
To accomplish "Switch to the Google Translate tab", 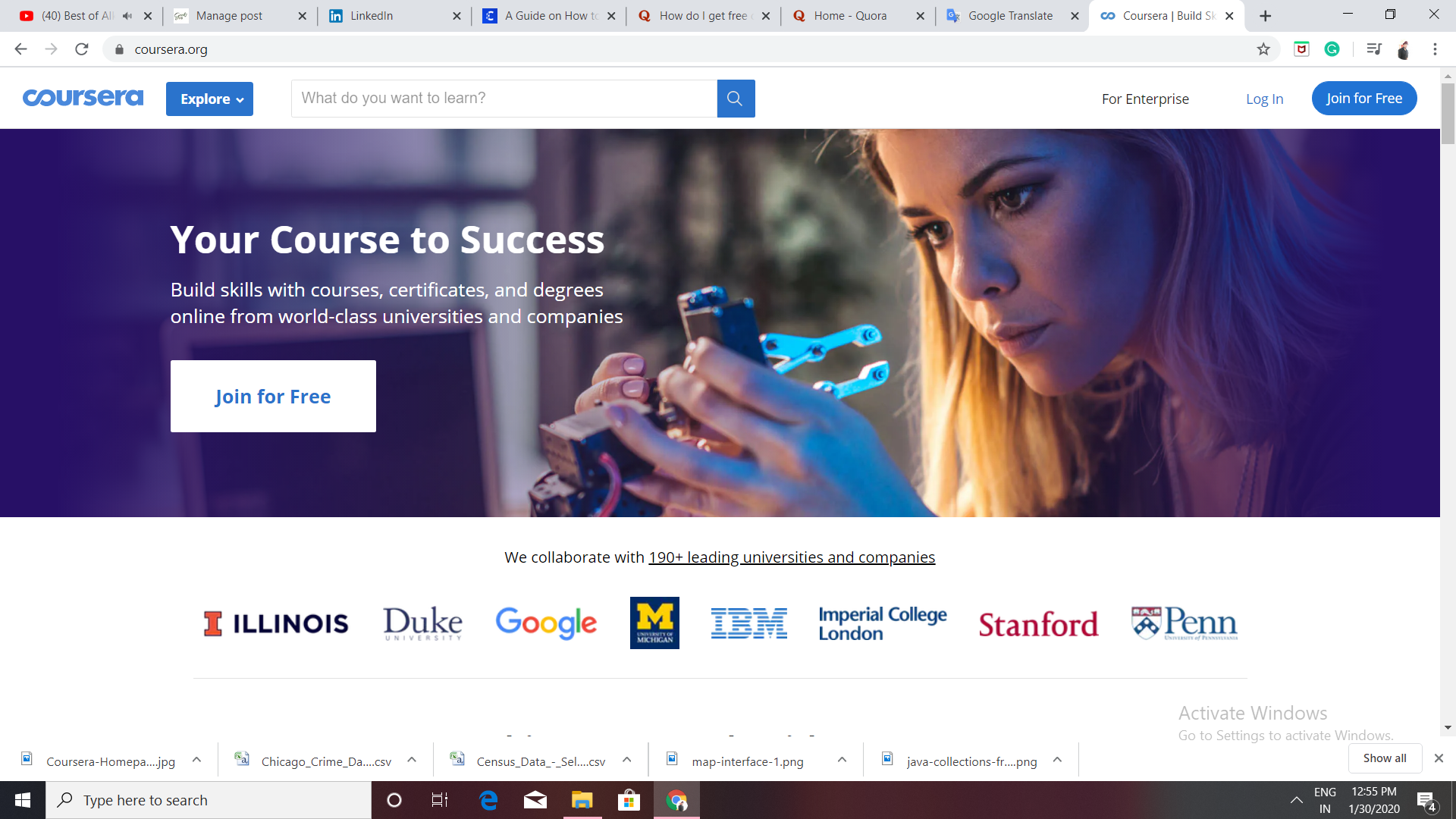I will coord(1009,16).
